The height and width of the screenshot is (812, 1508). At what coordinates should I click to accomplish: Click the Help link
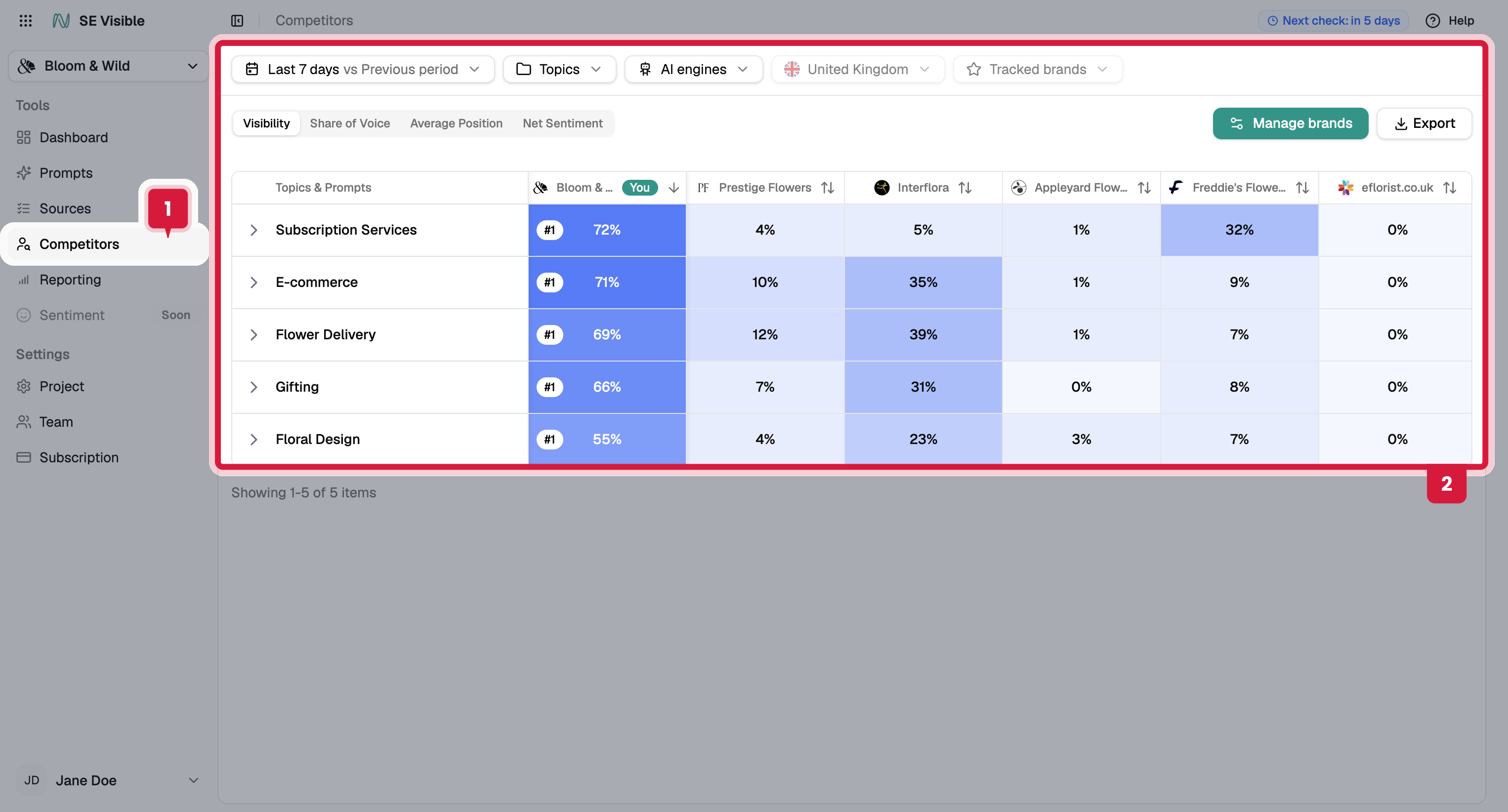coord(1461,20)
